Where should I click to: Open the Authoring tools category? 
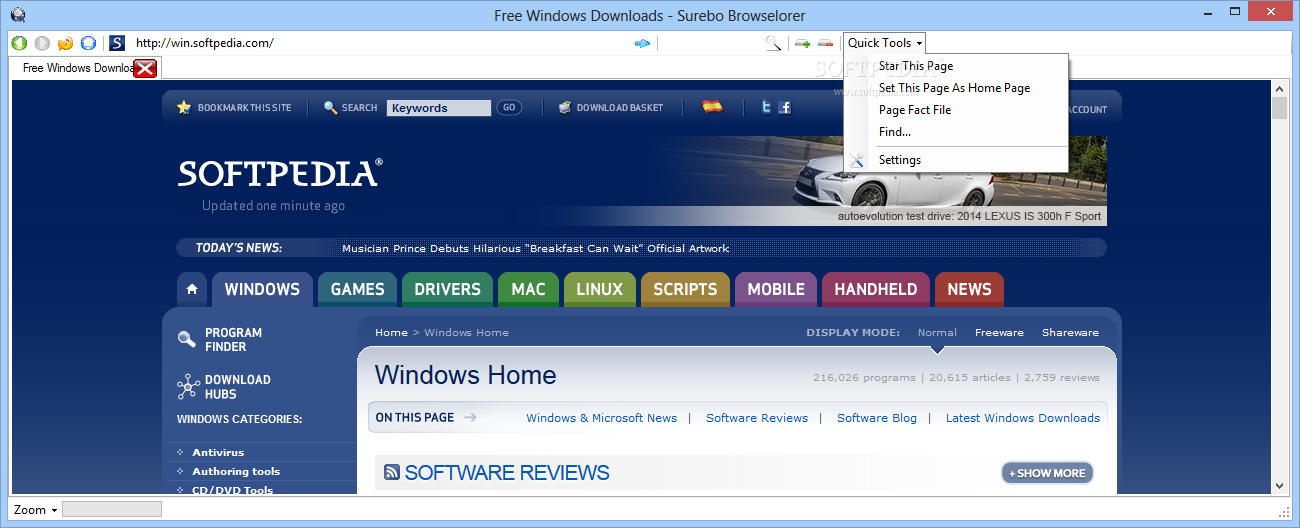[x=236, y=471]
